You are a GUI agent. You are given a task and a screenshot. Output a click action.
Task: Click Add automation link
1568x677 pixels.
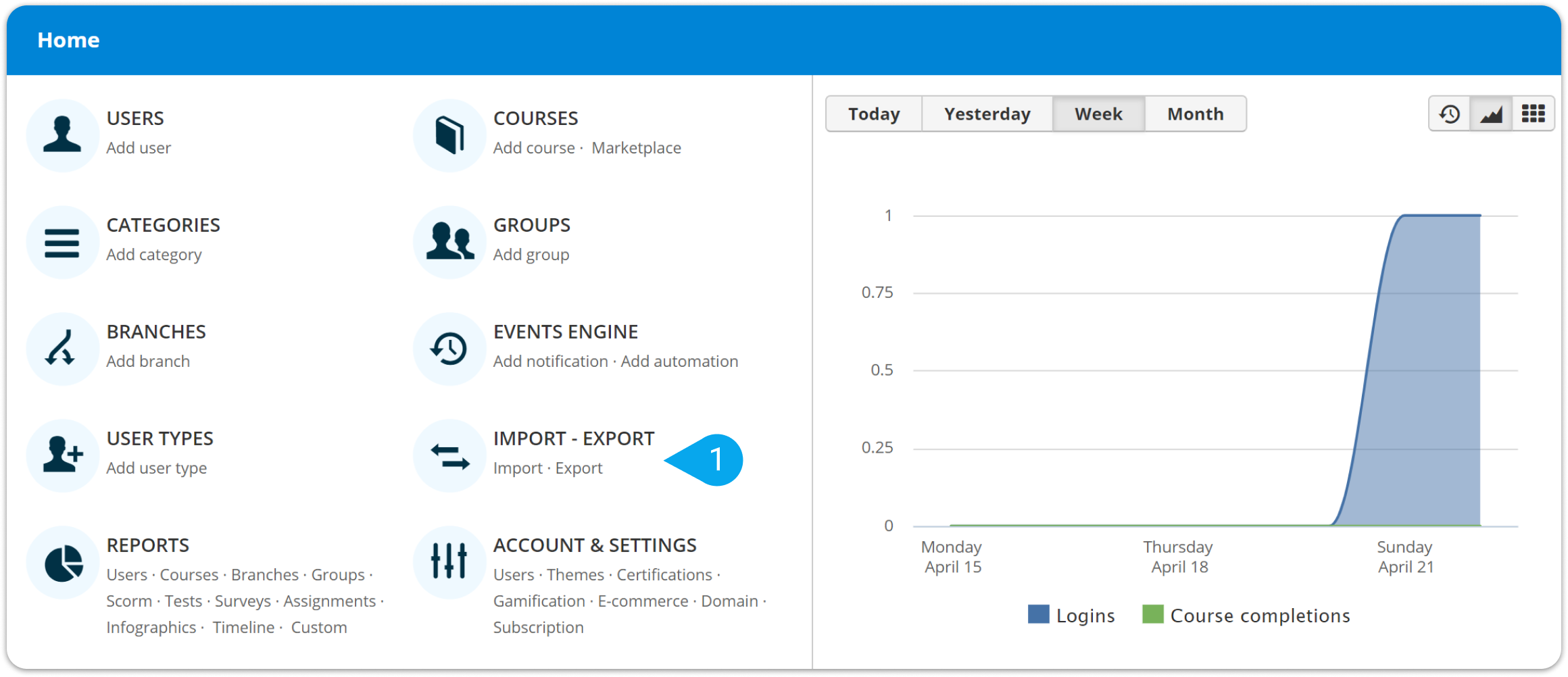click(679, 361)
